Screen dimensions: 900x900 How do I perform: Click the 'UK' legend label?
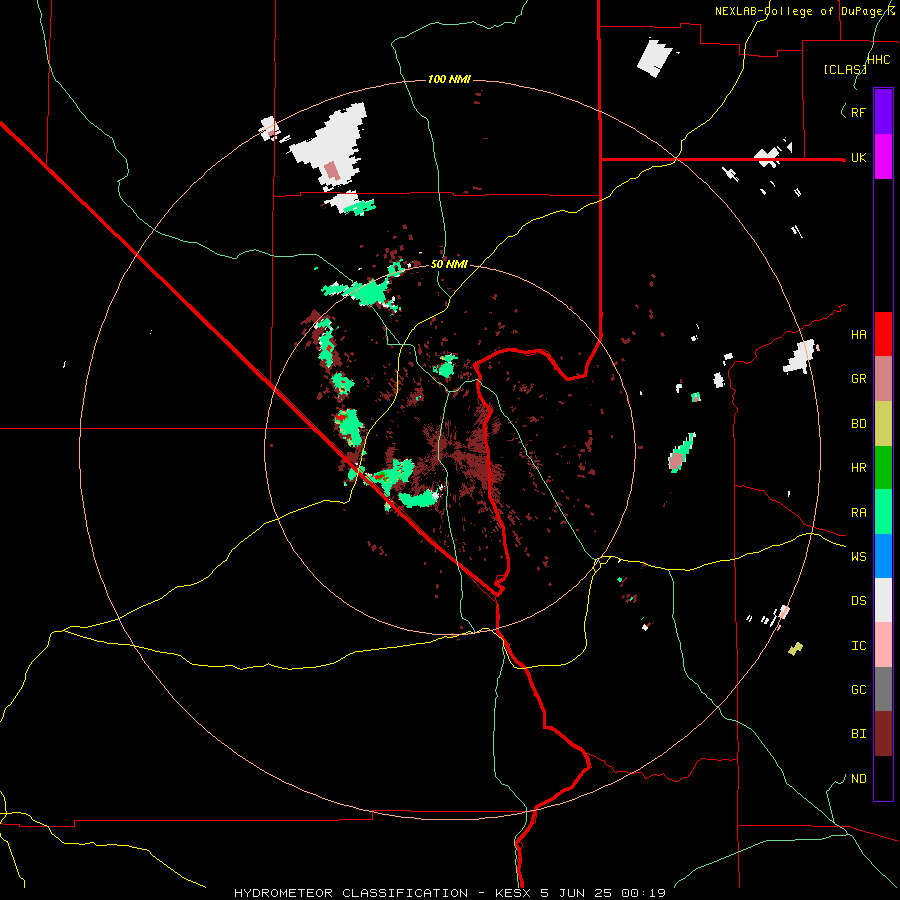[x=858, y=157]
